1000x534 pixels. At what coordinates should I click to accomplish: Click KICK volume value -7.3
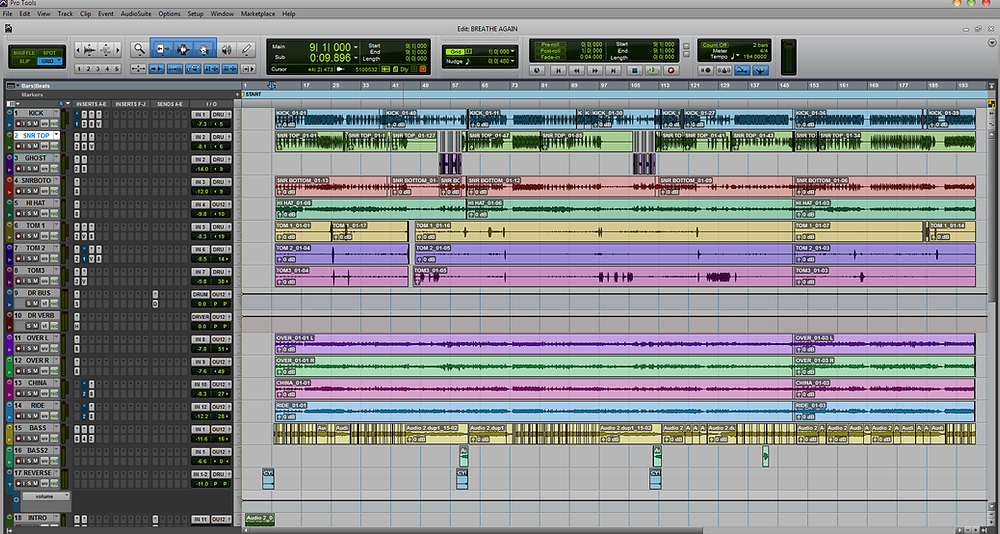201,124
